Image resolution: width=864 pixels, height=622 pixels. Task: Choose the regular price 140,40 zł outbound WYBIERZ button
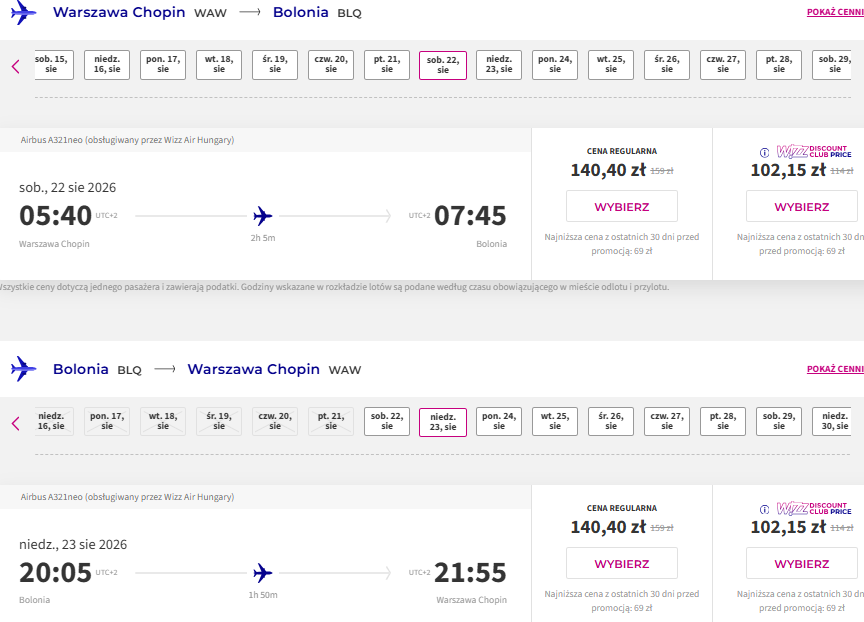(x=622, y=207)
